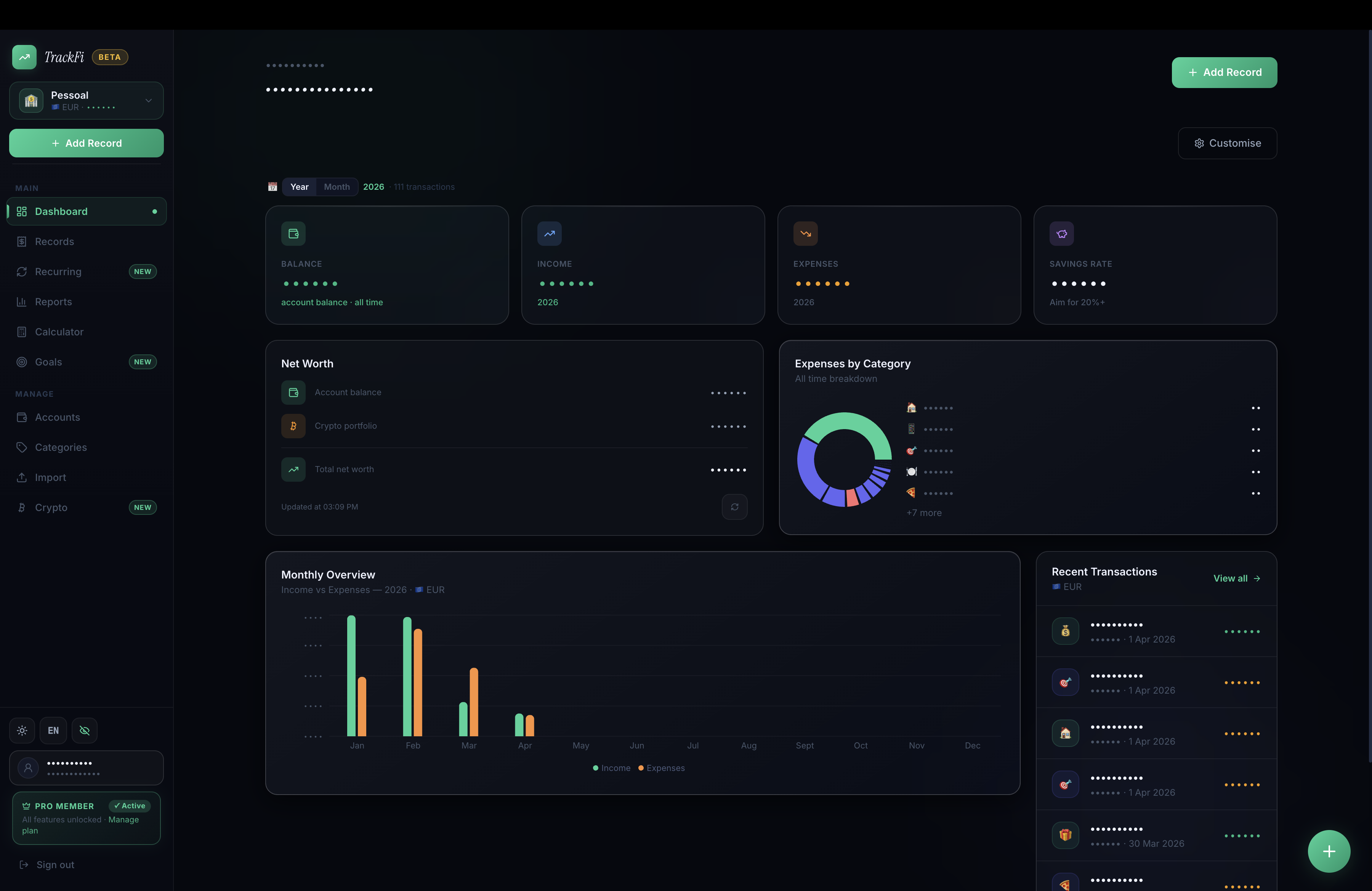This screenshot has width=1372, height=891.
Task: Expand the +7 more expense categories
Action: point(924,512)
